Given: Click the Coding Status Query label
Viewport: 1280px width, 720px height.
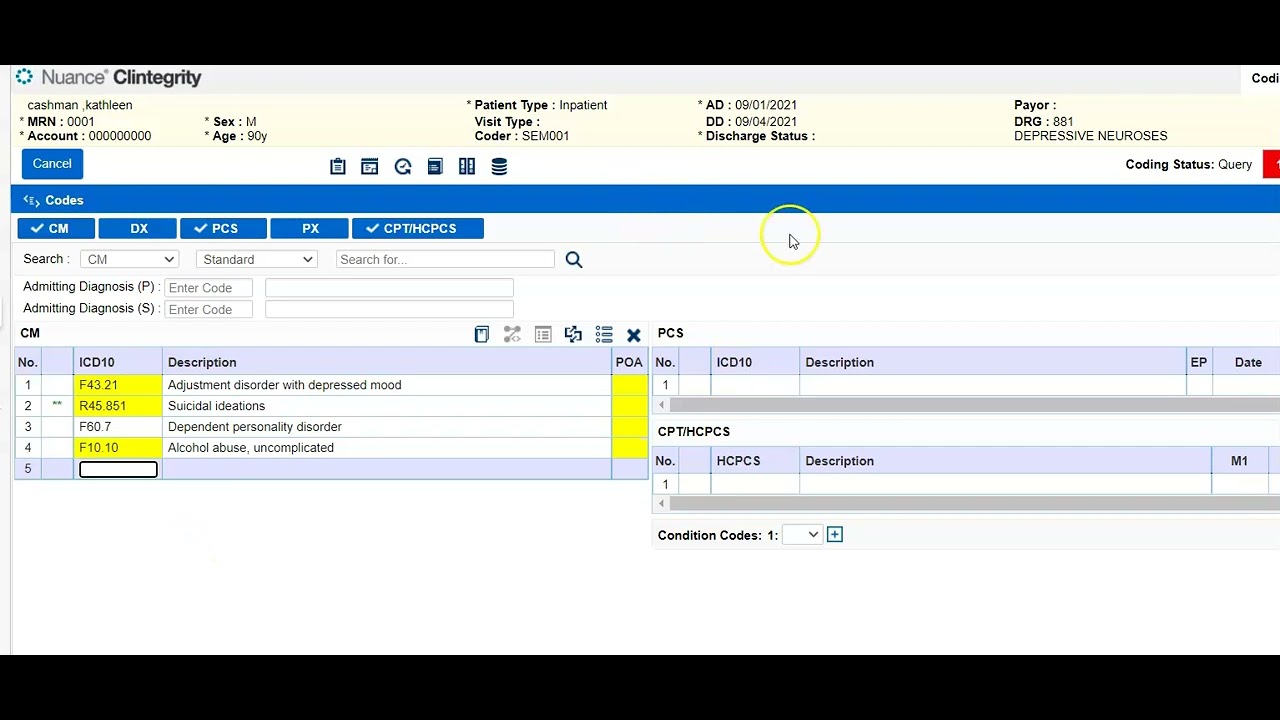Looking at the screenshot, I should (1188, 165).
